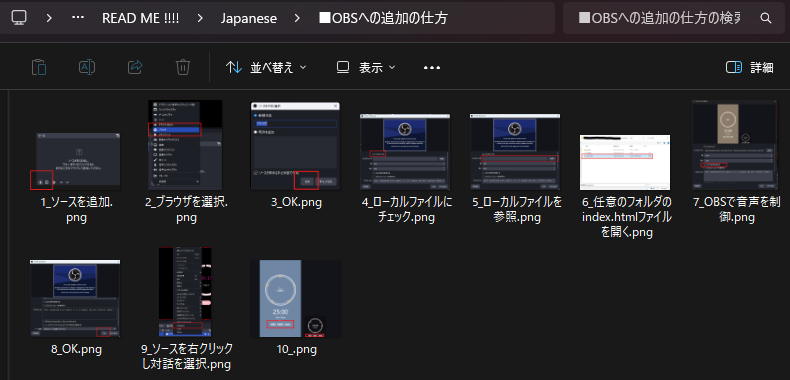This screenshot has width=790, height=380.
Task: Click file name 1_ソースを追加.png
Action: pyautogui.click(x=77, y=210)
